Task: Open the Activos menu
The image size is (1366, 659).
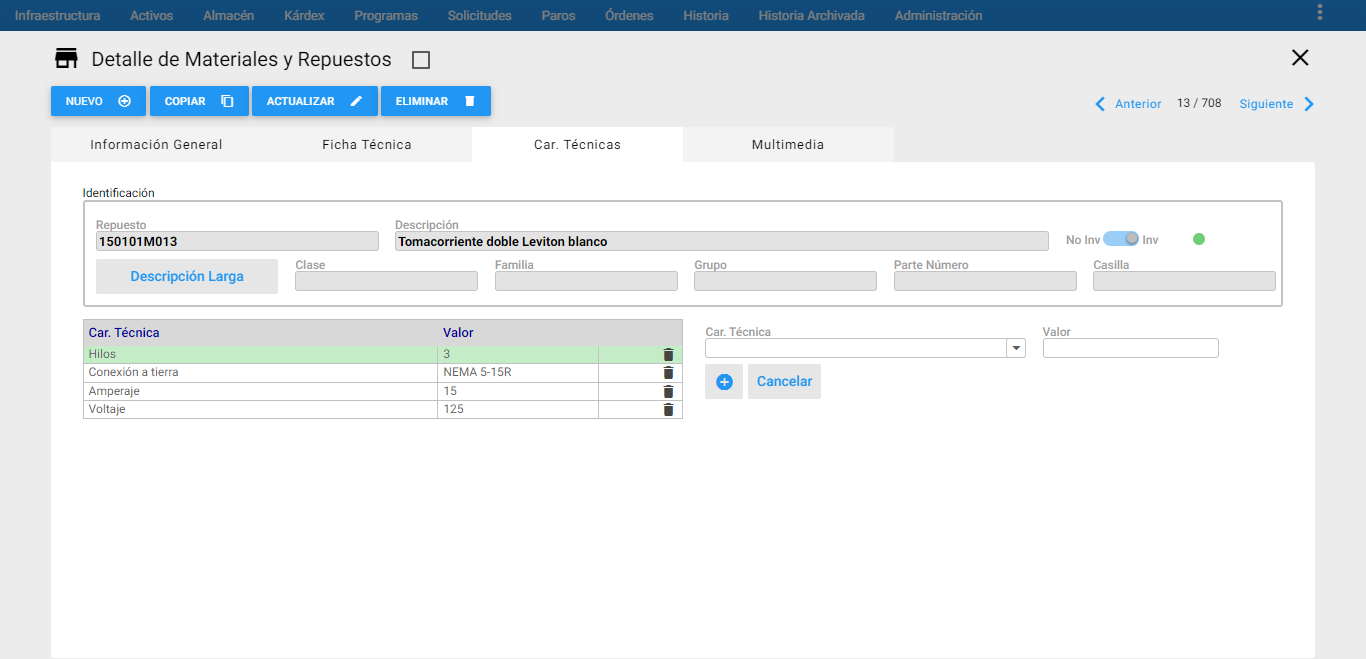Action: [151, 15]
